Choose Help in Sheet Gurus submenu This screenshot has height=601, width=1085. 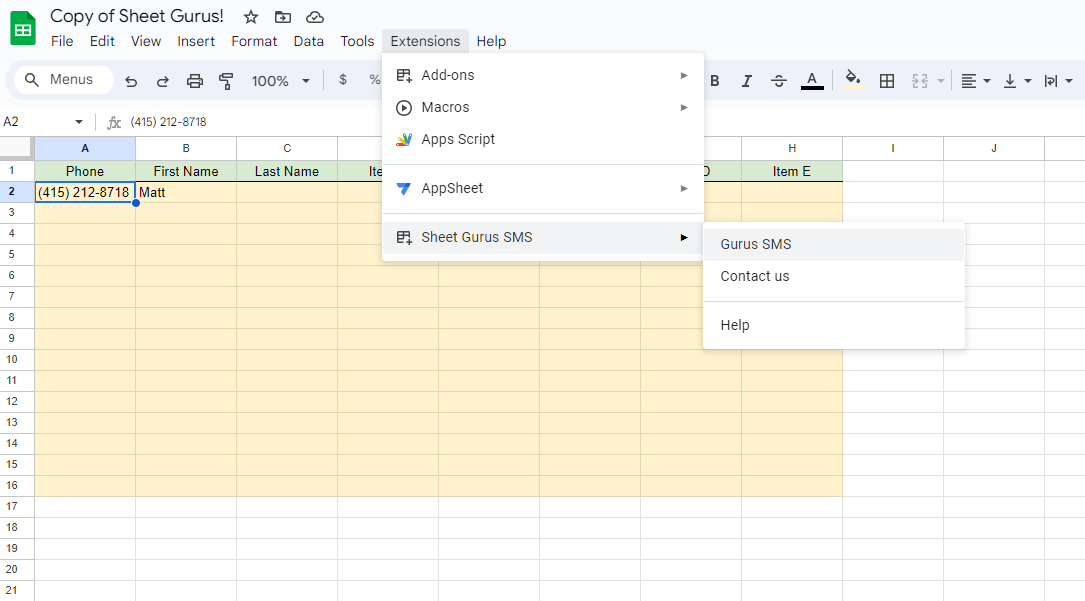(x=834, y=325)
